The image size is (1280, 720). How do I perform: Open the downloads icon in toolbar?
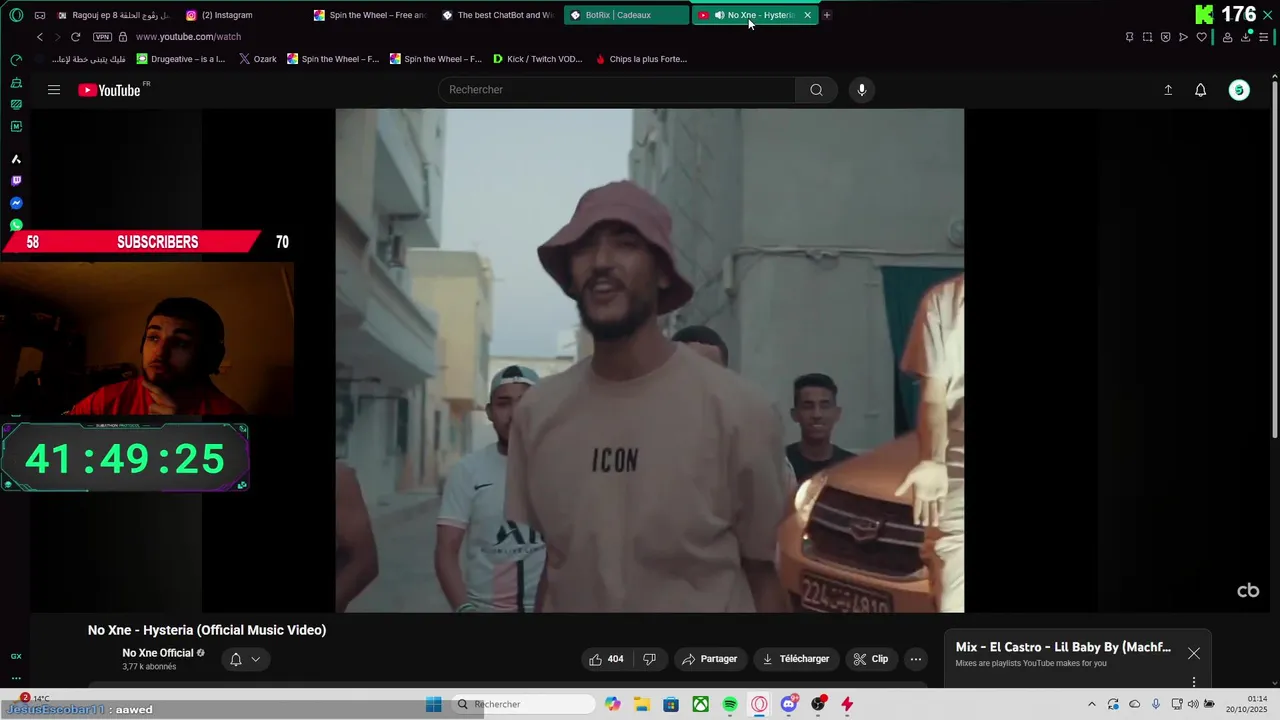[1246, 37]
